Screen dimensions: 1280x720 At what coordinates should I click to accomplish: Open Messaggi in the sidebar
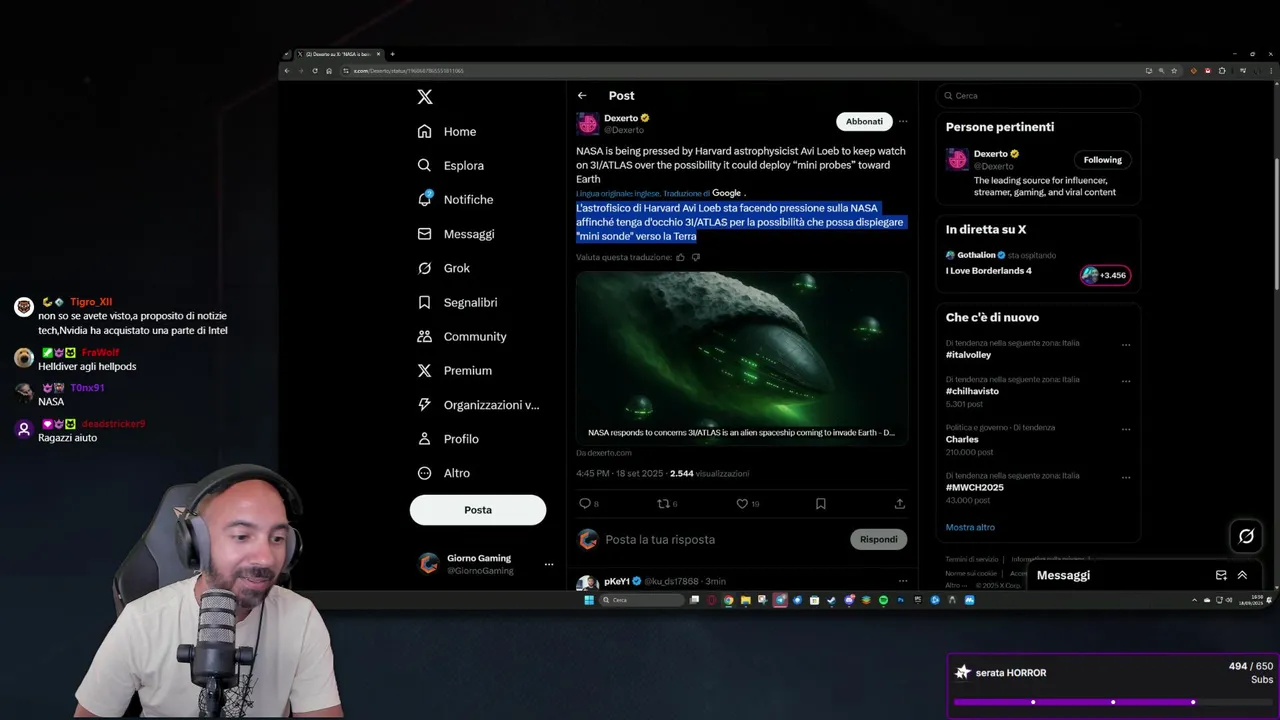coord(456,234)
